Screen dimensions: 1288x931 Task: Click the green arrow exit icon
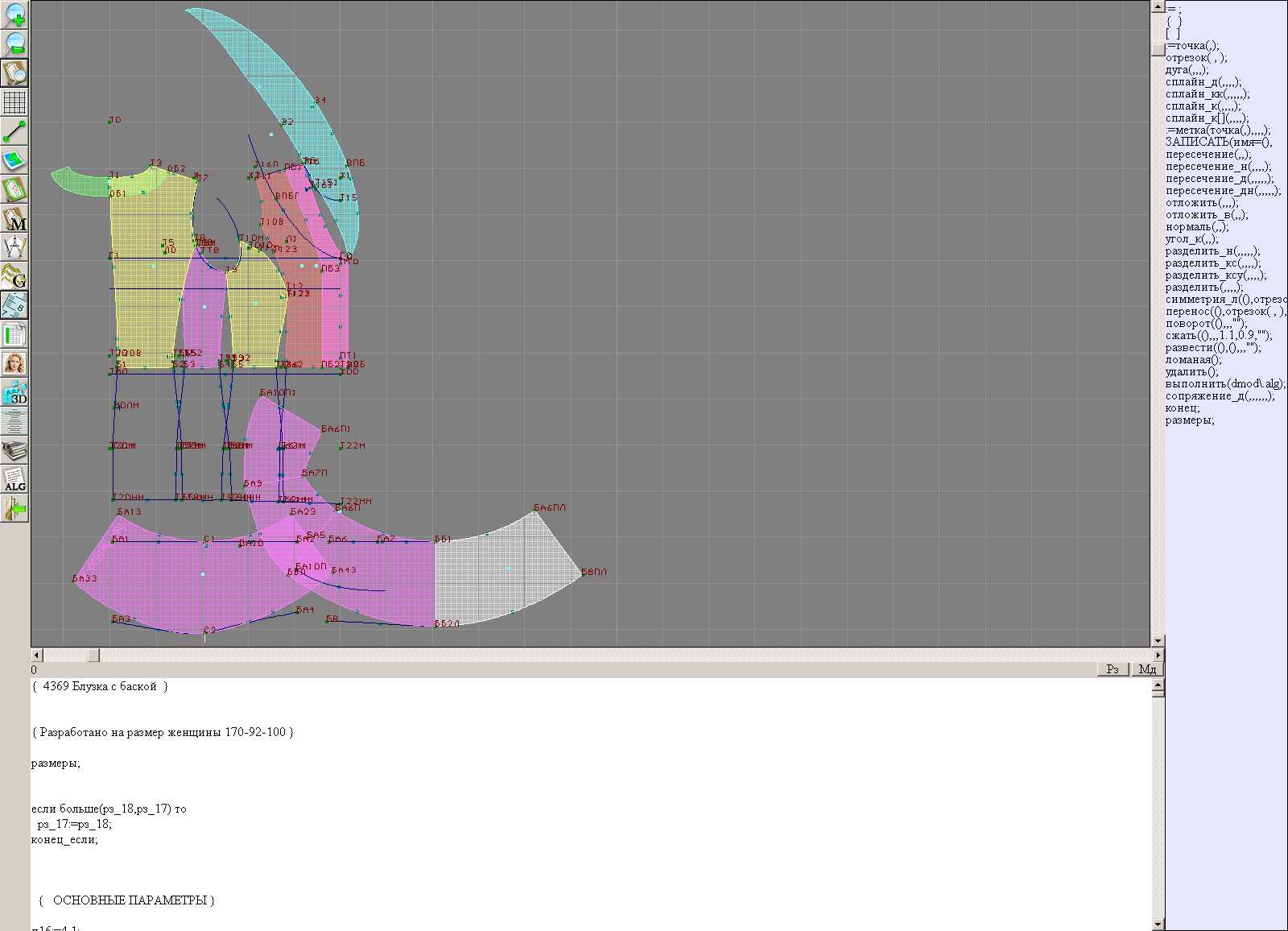(14, 508)
